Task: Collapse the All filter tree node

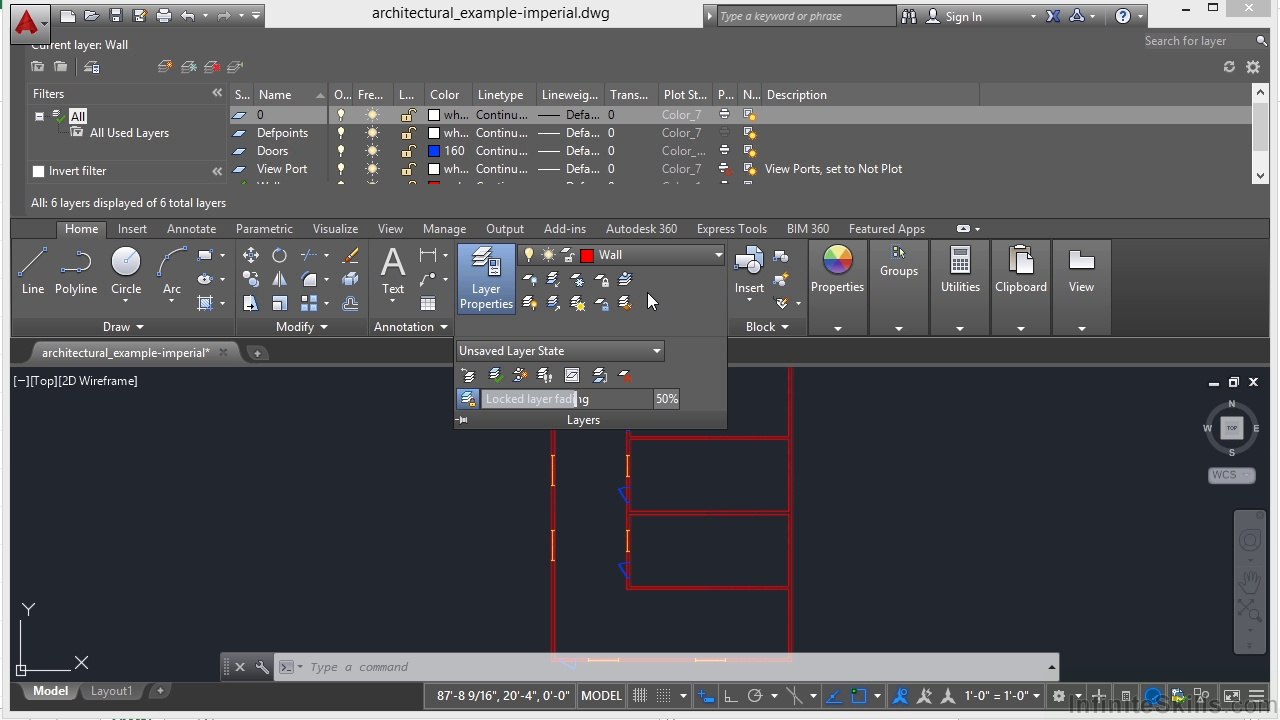Action: pyautogui.click(x=39, y=116)
